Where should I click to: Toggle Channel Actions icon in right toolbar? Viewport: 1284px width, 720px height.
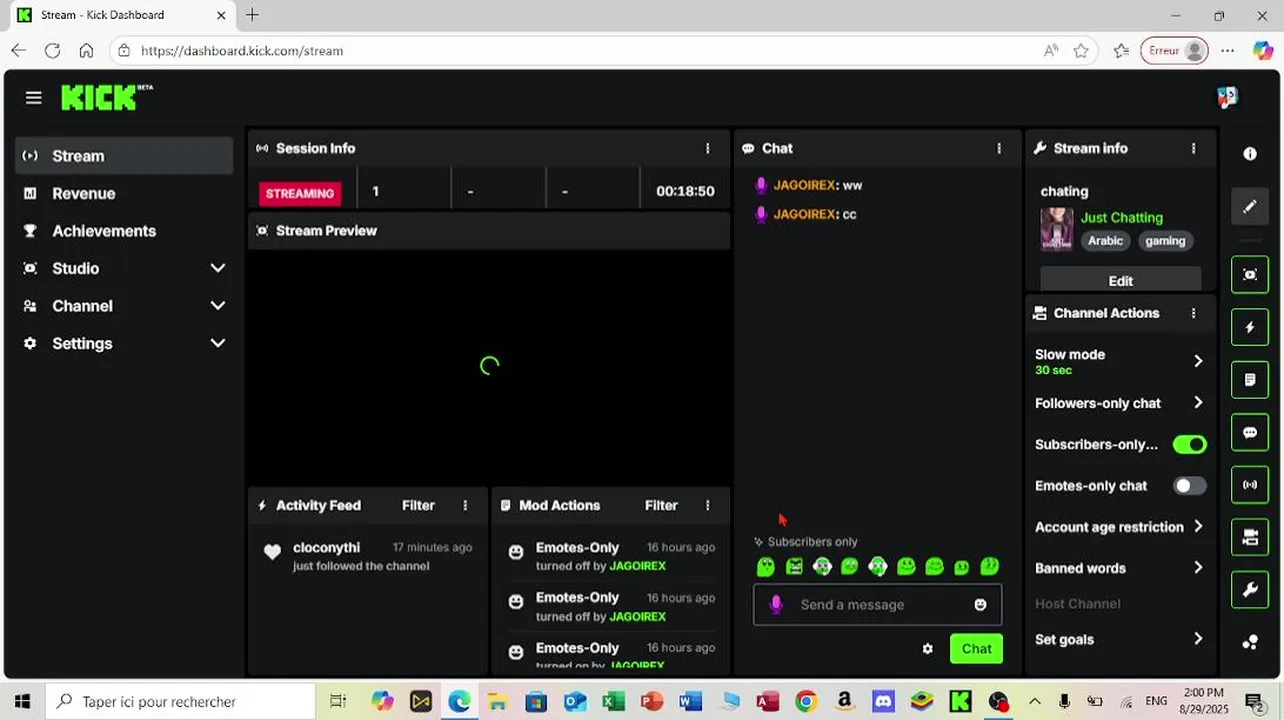click(x=1250, y=538)
